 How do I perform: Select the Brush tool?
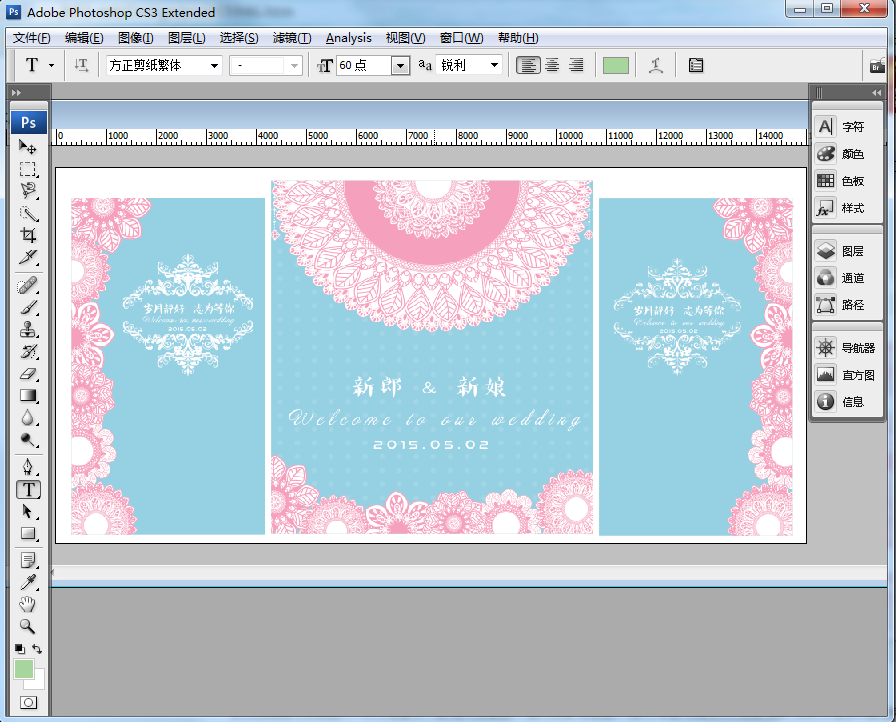(x=27, y=307)
